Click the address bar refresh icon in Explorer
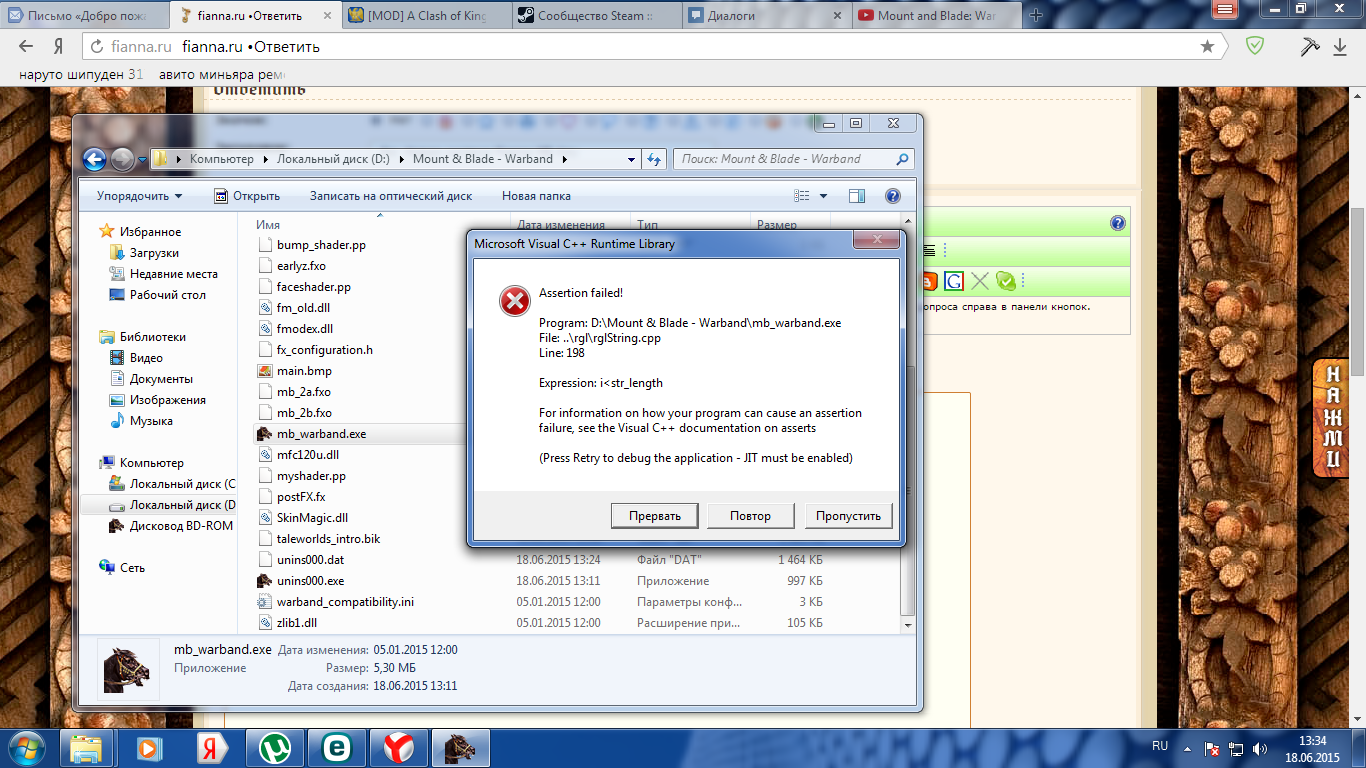The image size is (1366, 768). [654, 159]
